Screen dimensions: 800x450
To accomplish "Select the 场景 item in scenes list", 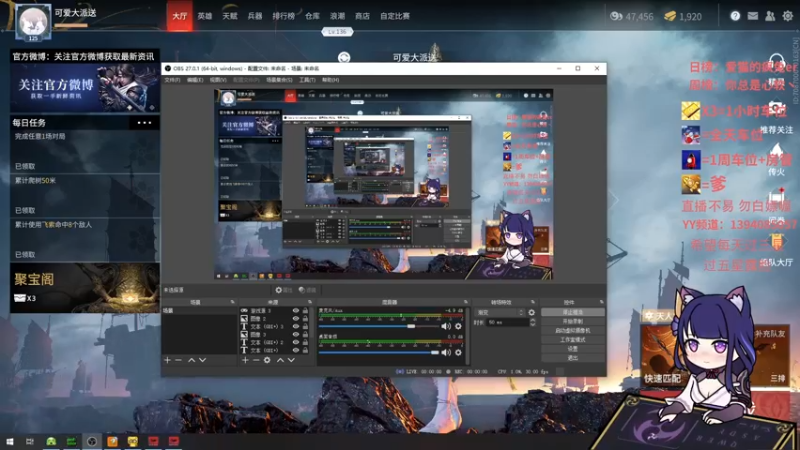I will tap(200, 311).
